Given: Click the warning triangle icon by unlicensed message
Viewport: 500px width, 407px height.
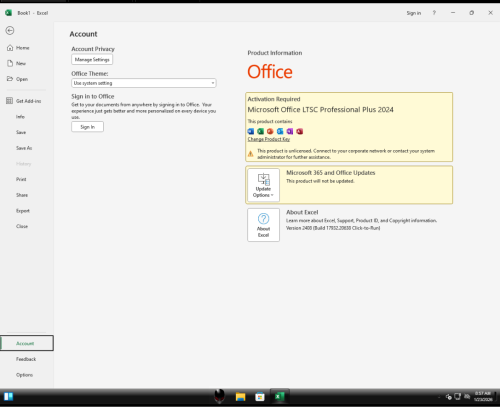Looking at the screenshot, I should point(251,154).
